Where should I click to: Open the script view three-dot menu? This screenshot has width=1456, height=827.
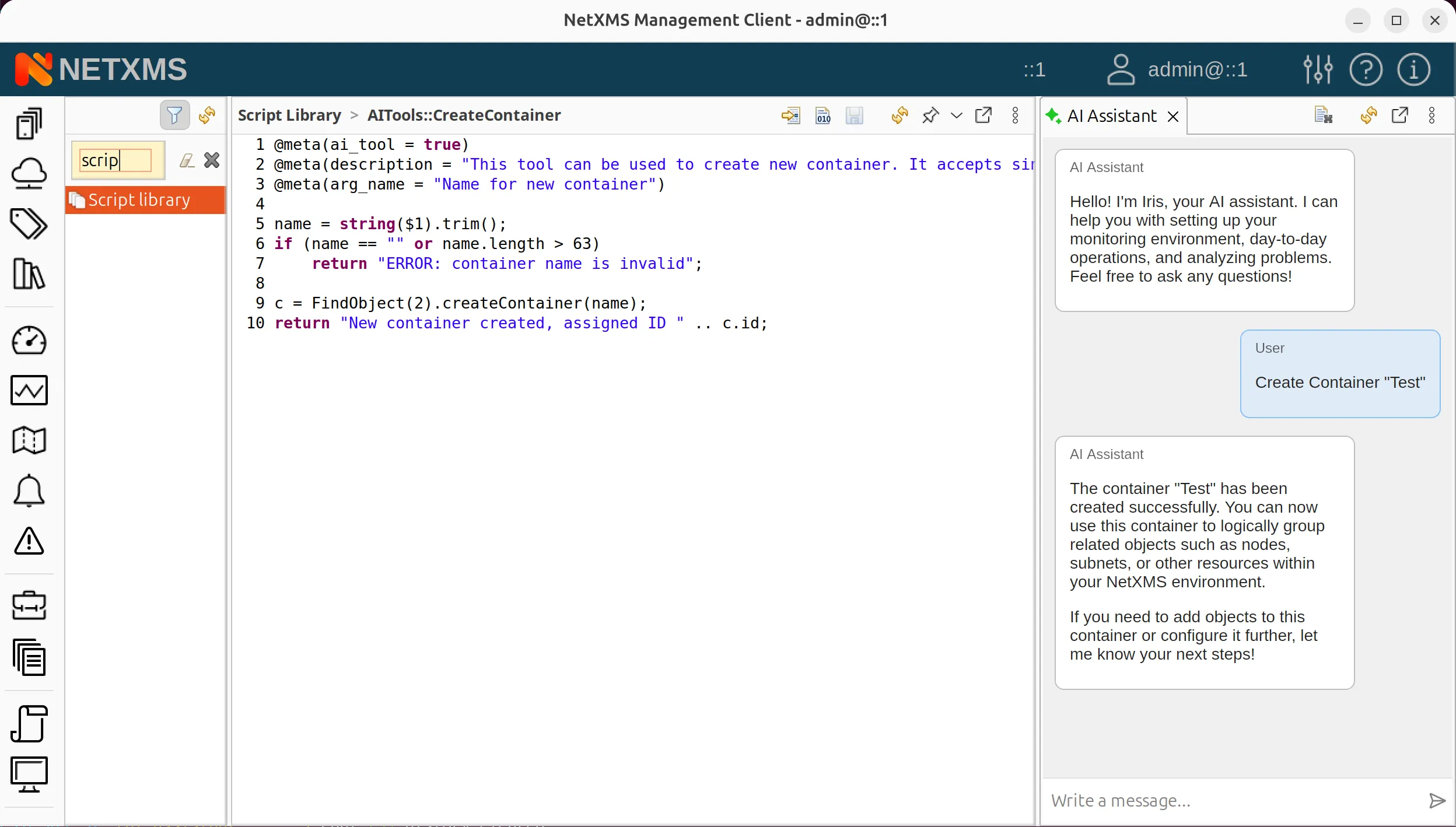[1015, 115]
